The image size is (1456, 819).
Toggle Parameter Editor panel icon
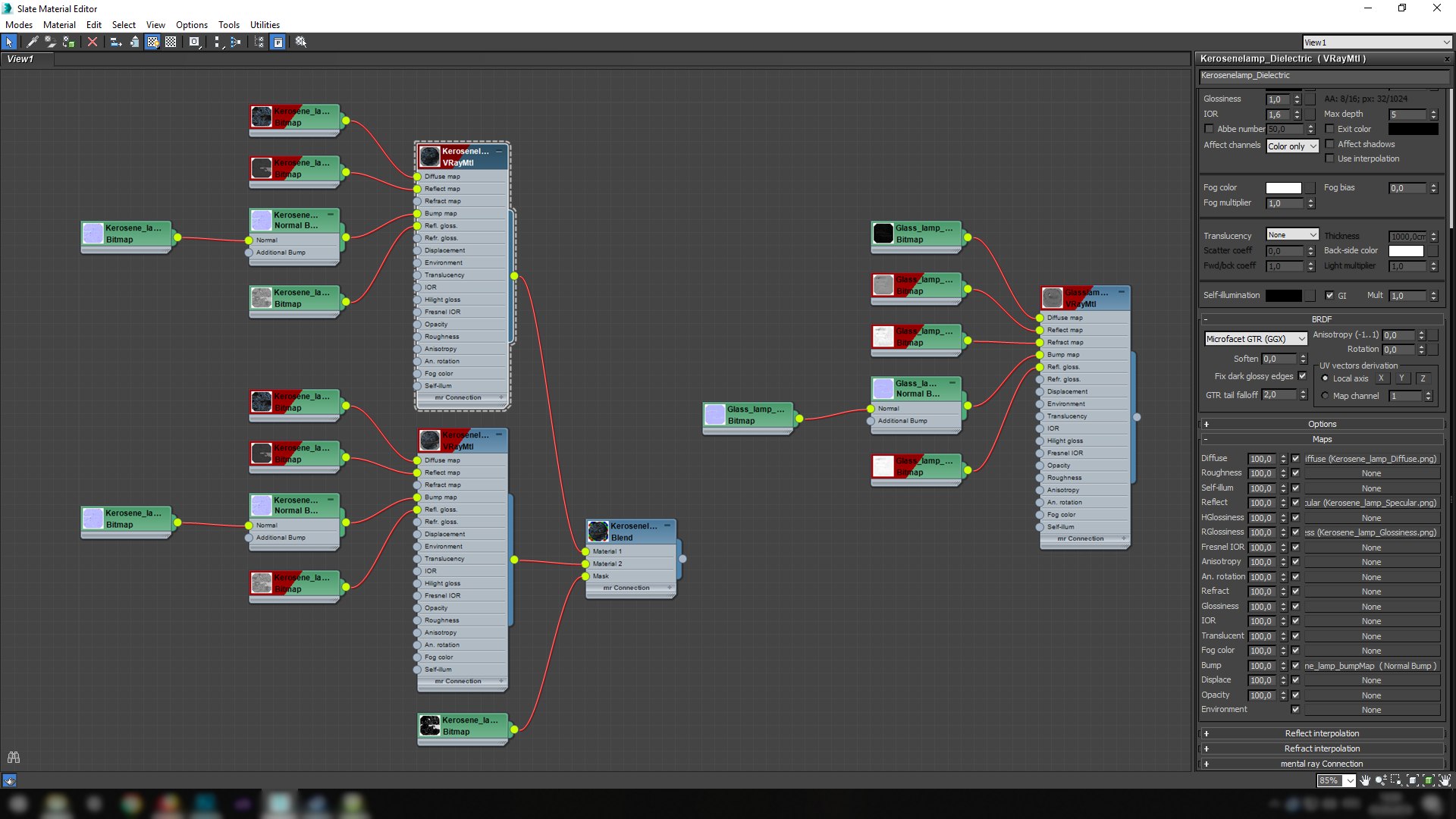(x=278, y=42)
